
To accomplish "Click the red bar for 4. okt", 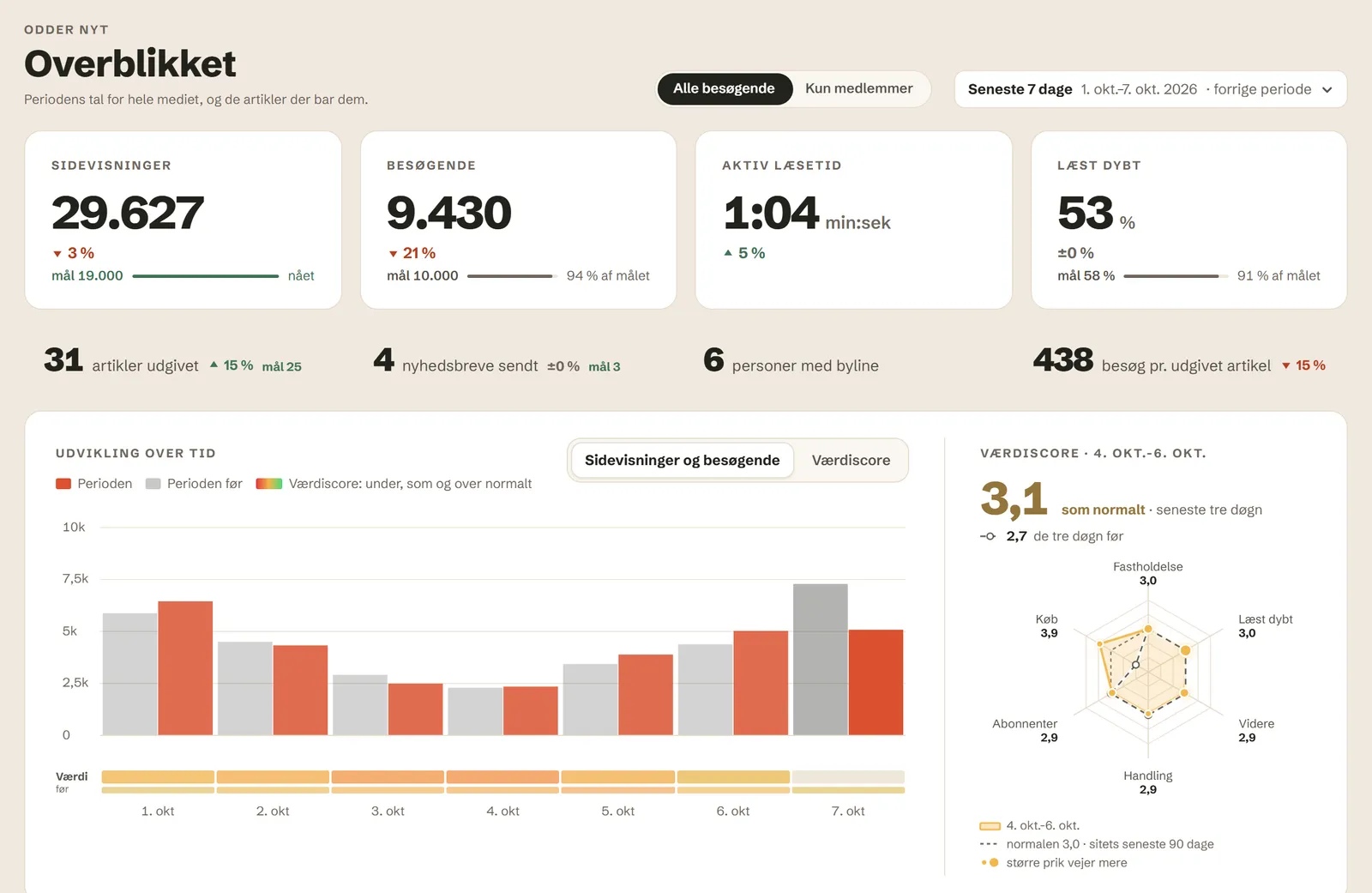I will coord(531,711).
